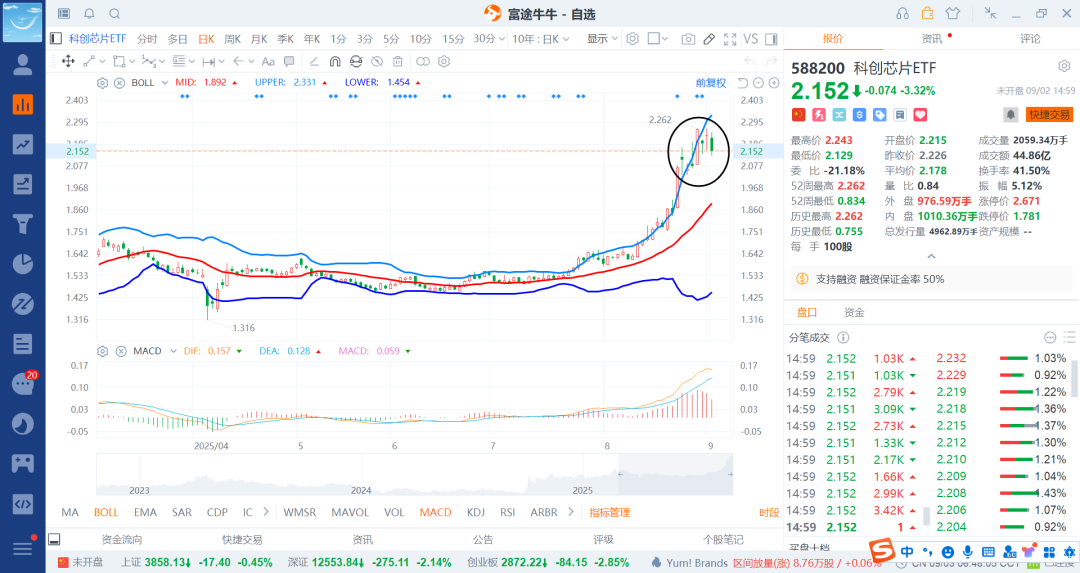Open the Sogou input method S icon
Screen dimensions: 1080x573
tap(882, 551)
